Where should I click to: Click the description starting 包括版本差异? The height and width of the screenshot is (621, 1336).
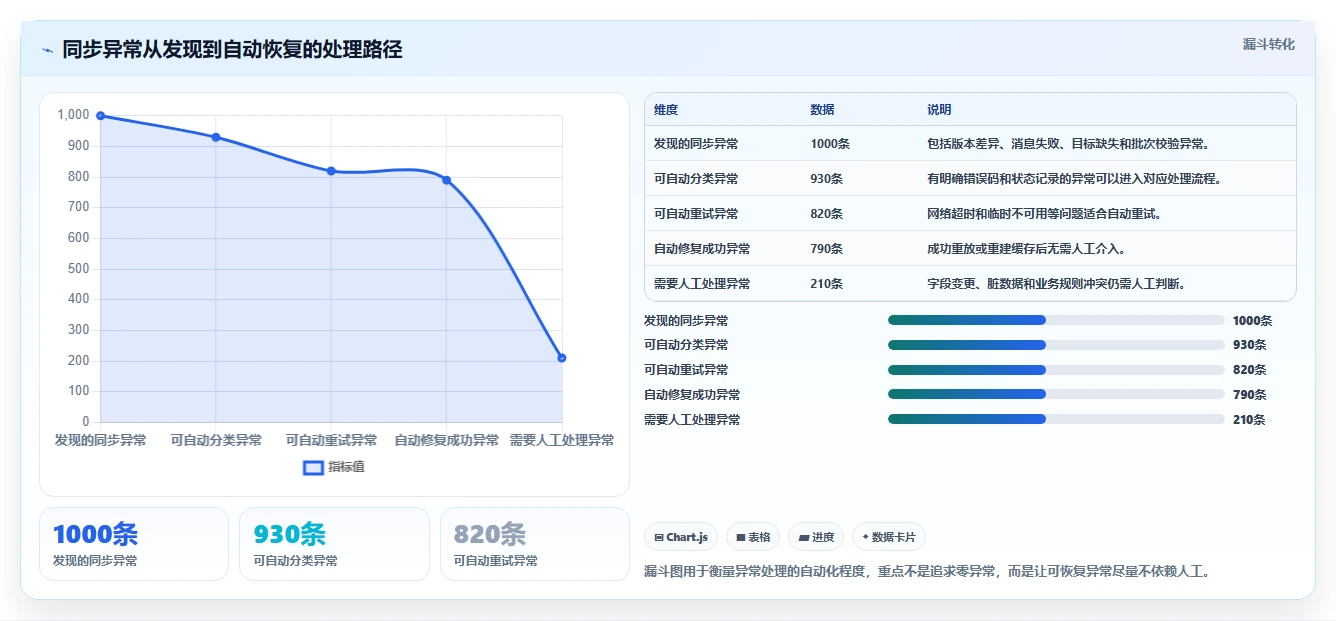pyautogui.click(x=1070, y=144)
